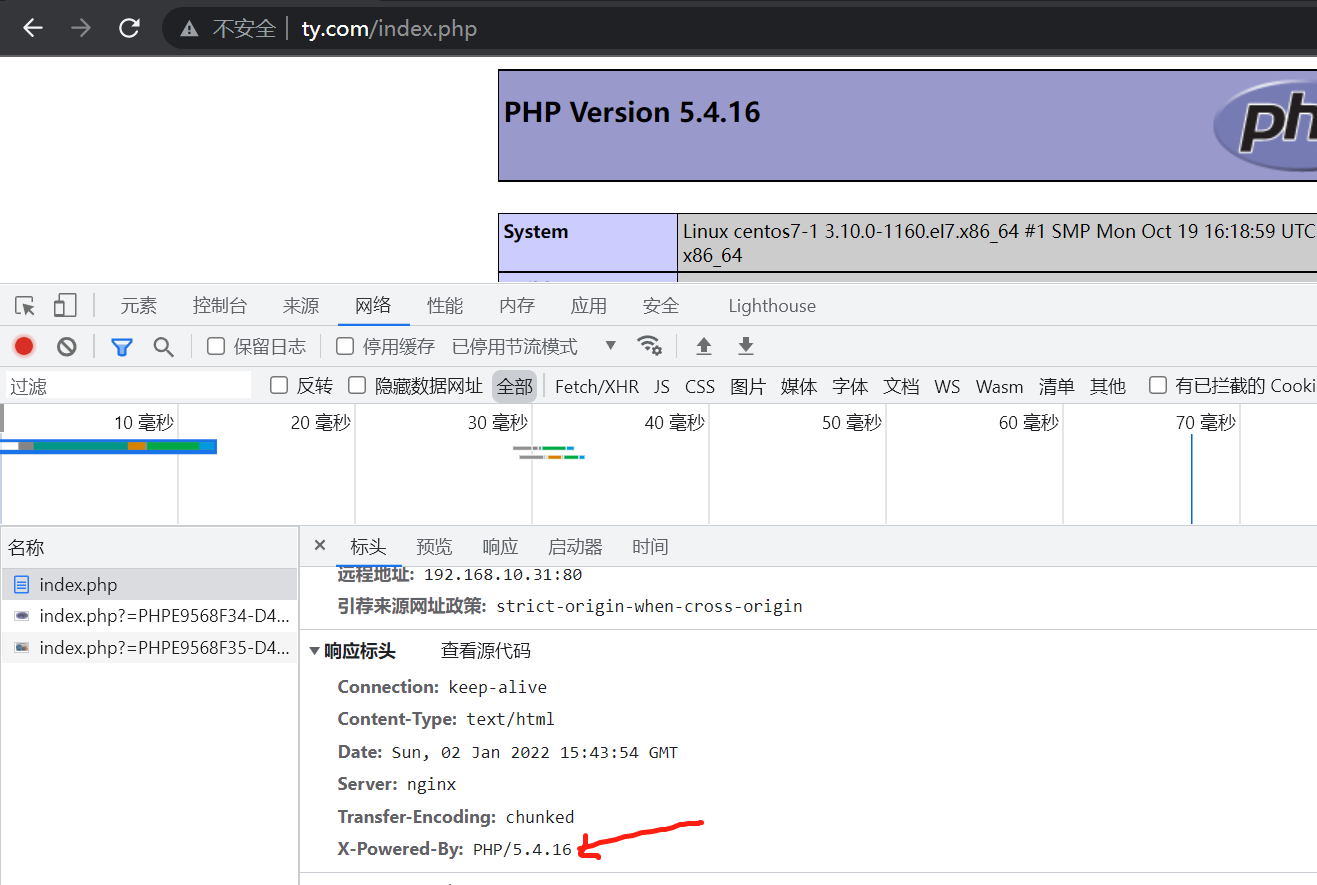This screenshot has width=1317, height=885.
Task: Click the 70 毫秒 timeline marker
Action: [x=1206, y=423]
